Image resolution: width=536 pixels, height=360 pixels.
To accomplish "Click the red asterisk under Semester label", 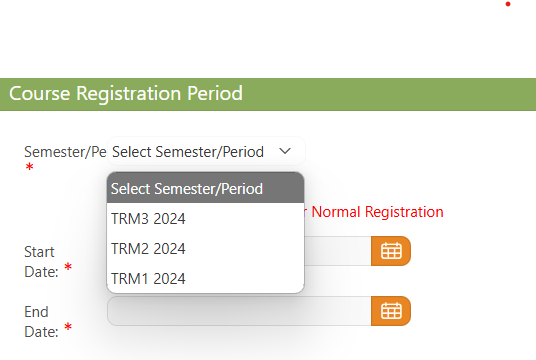I will [x=29, y=168].
